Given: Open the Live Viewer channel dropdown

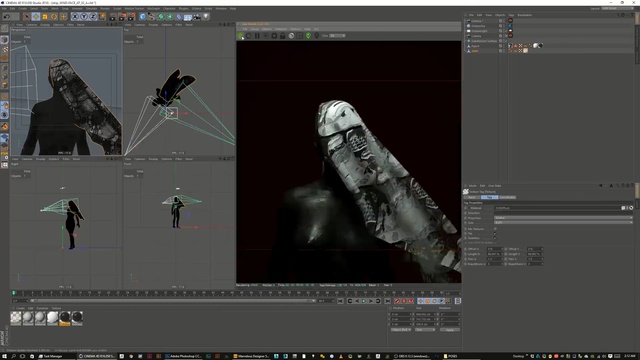Looking at the screenshot, I should click(x=337, y=36).
